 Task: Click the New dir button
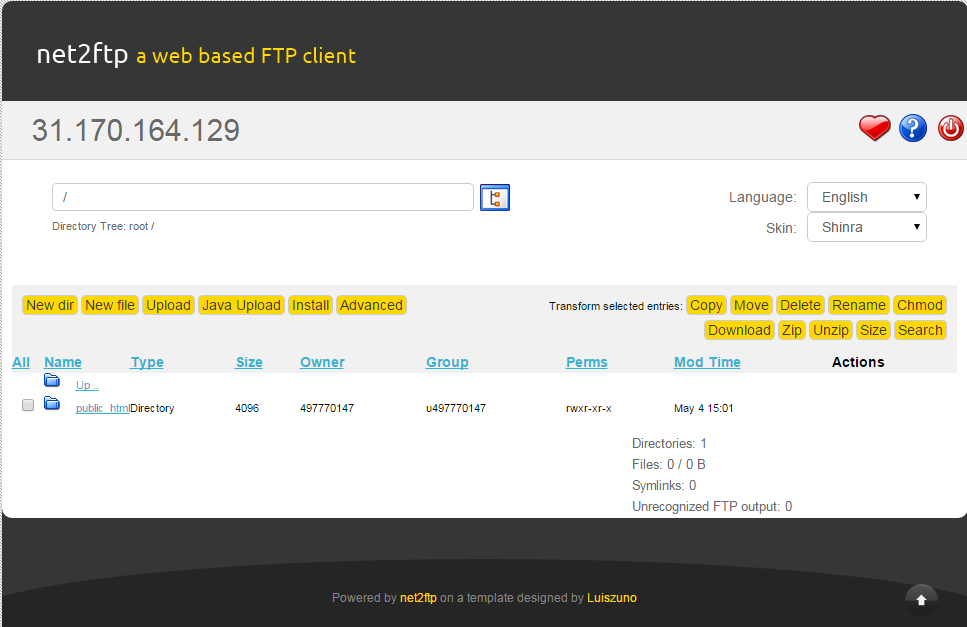50,305
